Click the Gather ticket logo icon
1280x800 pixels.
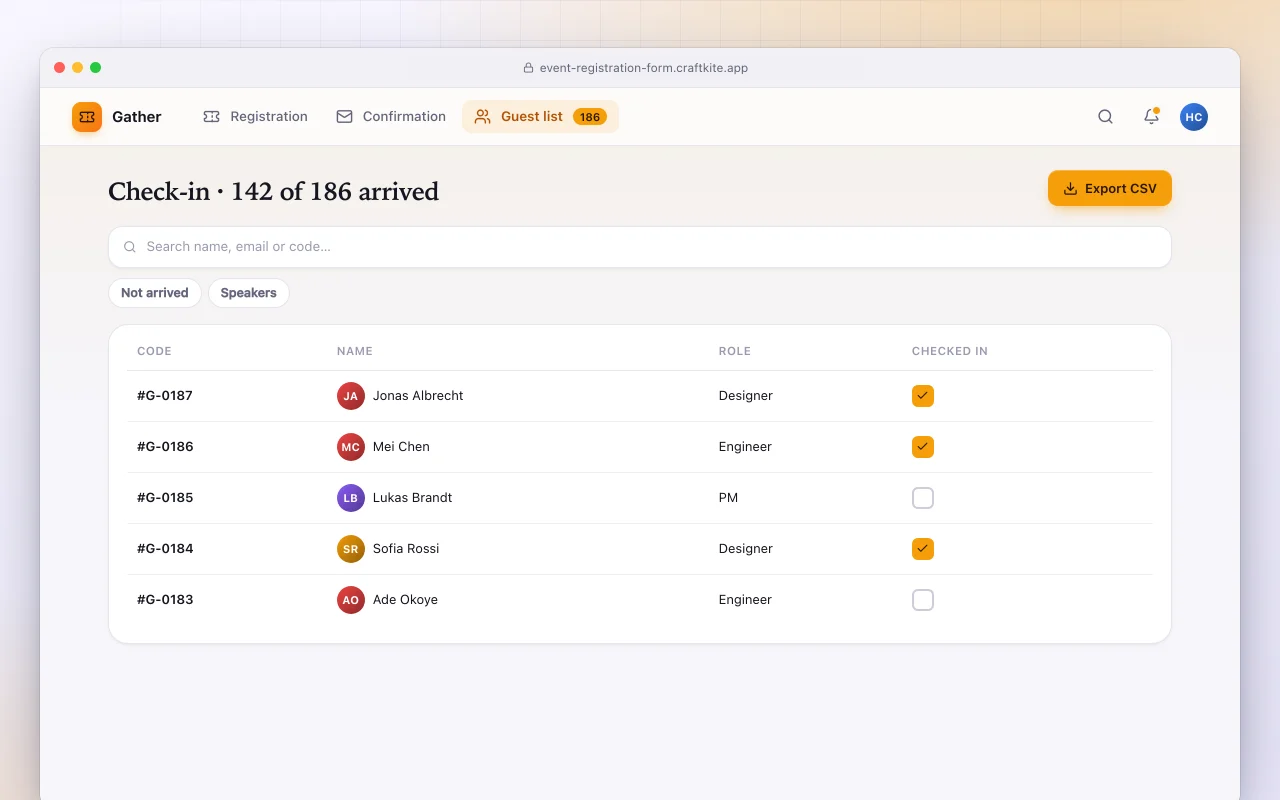coord(87,117)
